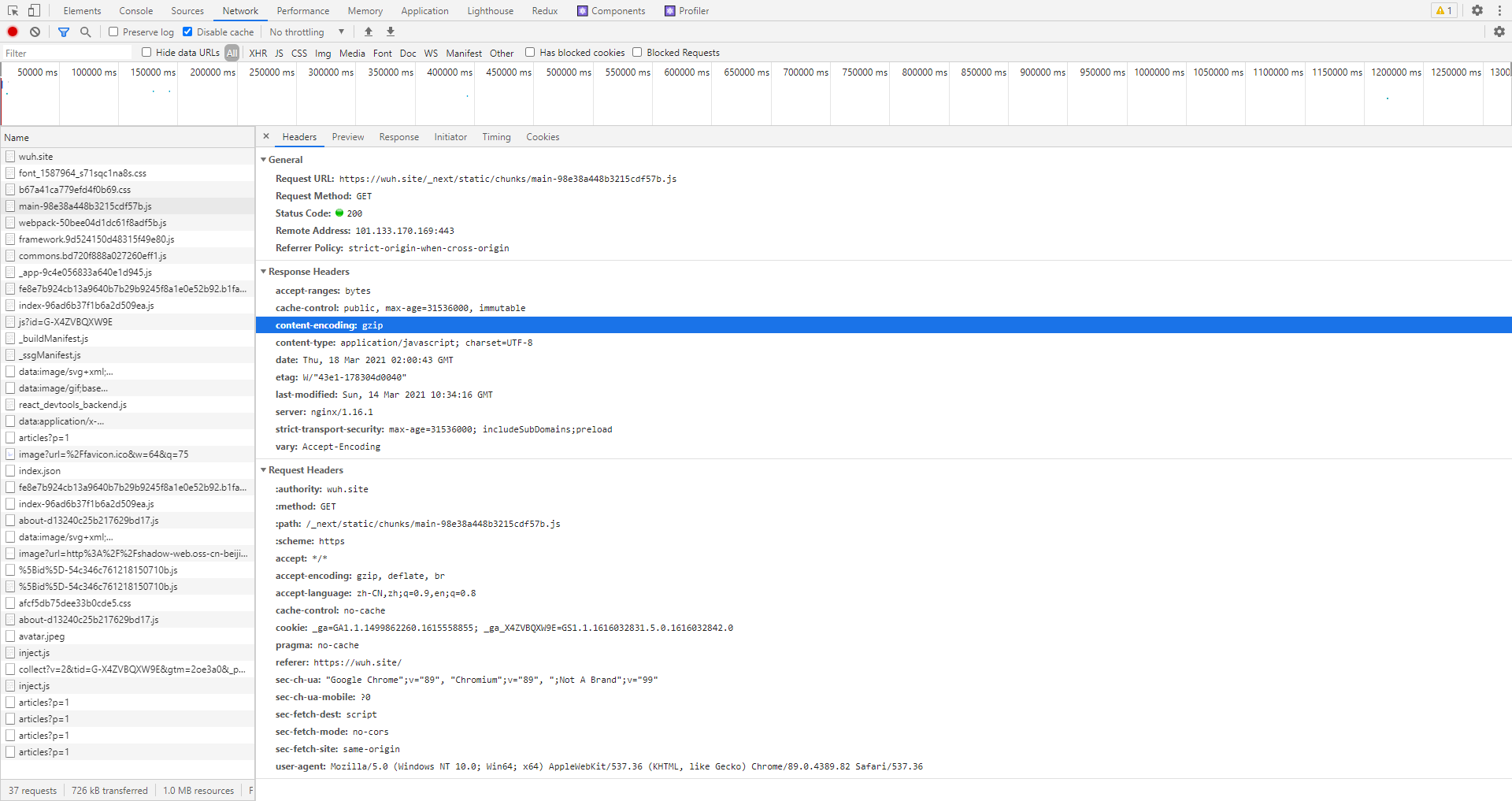Image resolution: width=1512 pixels, height=801 pixels.
Task: Switch to the Elements tab
Action: point(83,10)
